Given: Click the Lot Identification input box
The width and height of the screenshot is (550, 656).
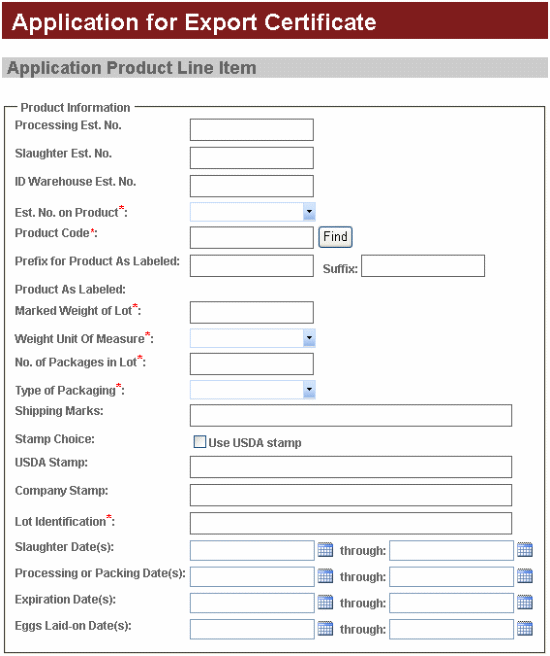Looking at the screenshot, I should pyautogui.click(x=350, y=523).
